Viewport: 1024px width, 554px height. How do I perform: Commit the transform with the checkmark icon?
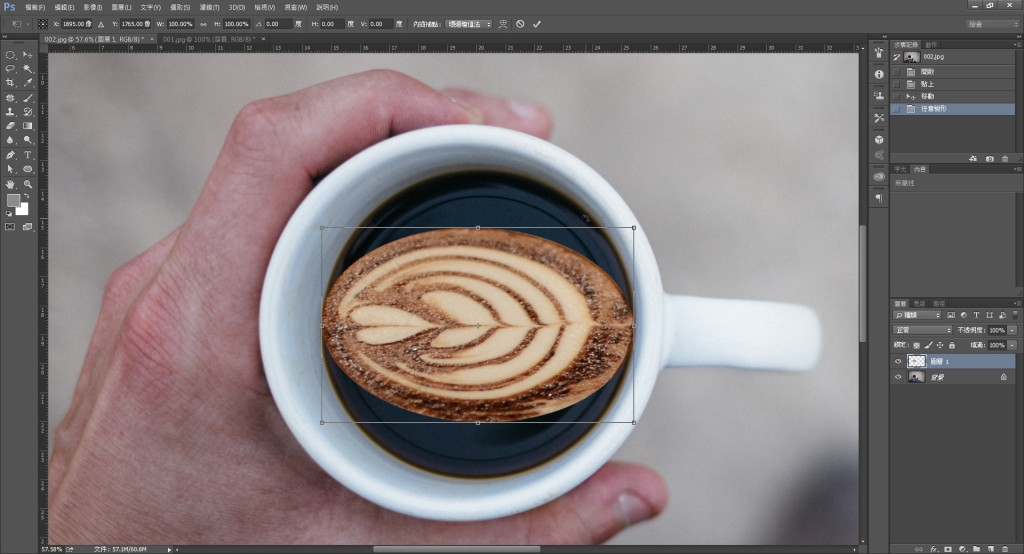[537, 23]
